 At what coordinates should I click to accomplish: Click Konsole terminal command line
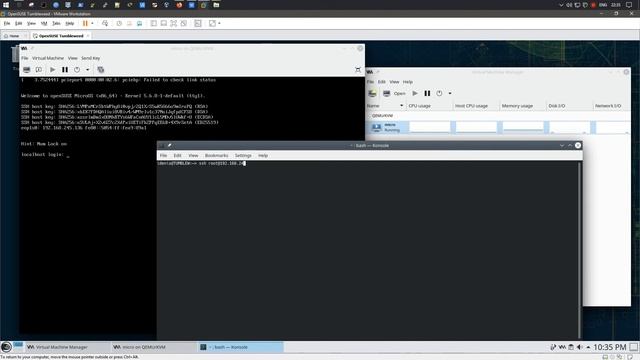(201, 163)
